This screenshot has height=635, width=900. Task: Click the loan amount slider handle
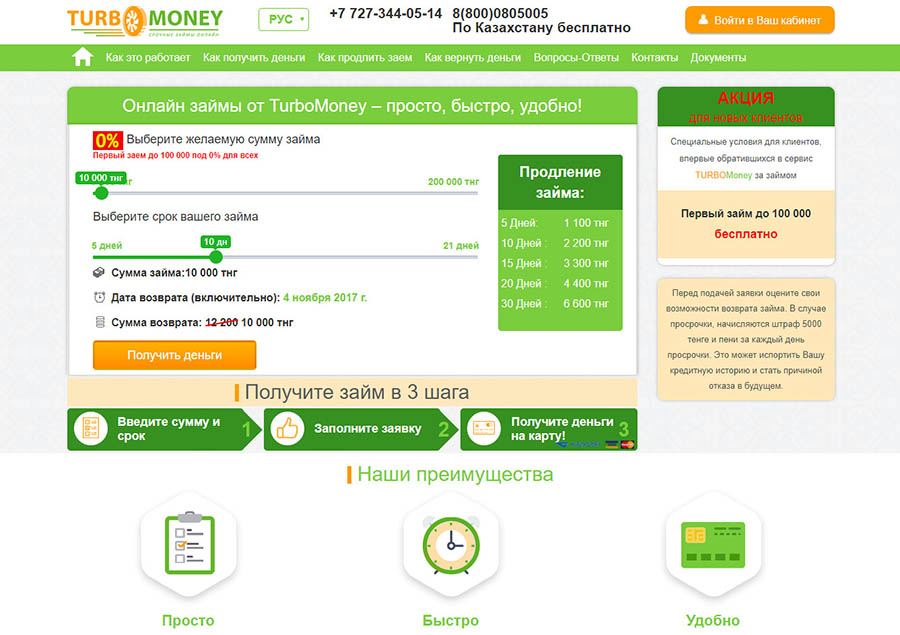coord(101,193)
